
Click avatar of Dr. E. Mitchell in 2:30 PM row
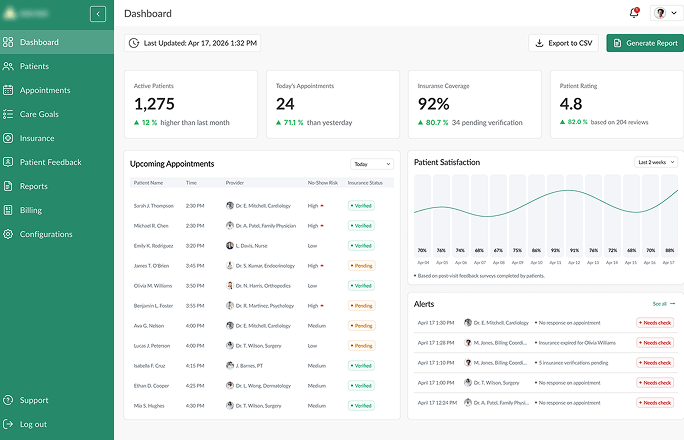(x=230, y=205)
